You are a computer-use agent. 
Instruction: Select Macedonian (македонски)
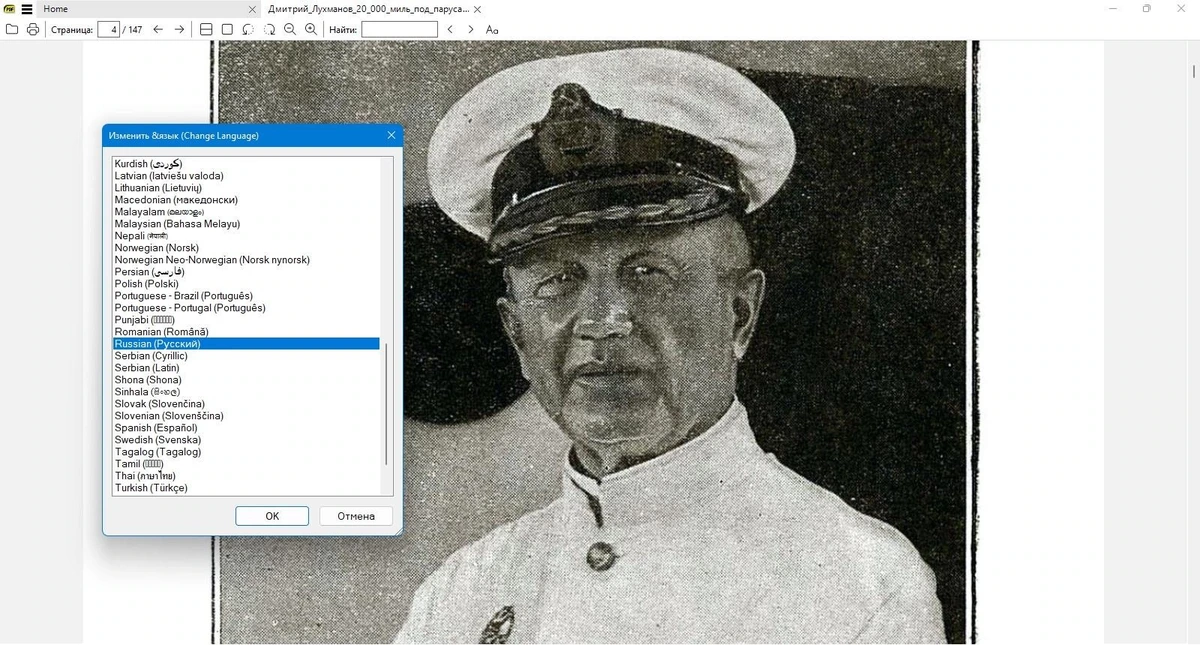click(x=246, y=200)
